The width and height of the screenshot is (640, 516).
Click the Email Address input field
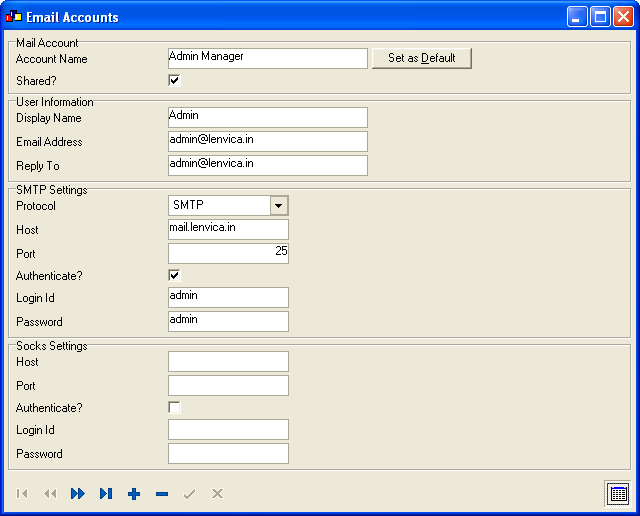[268, 141]
